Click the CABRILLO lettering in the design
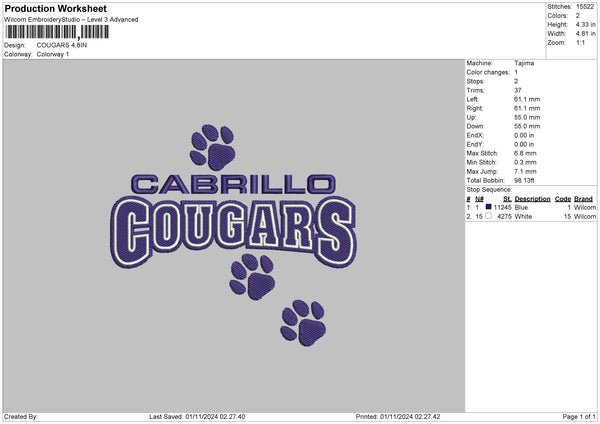The height and width of the screenshot is (424, 600). pyautogui.click(x=233, y=184)
